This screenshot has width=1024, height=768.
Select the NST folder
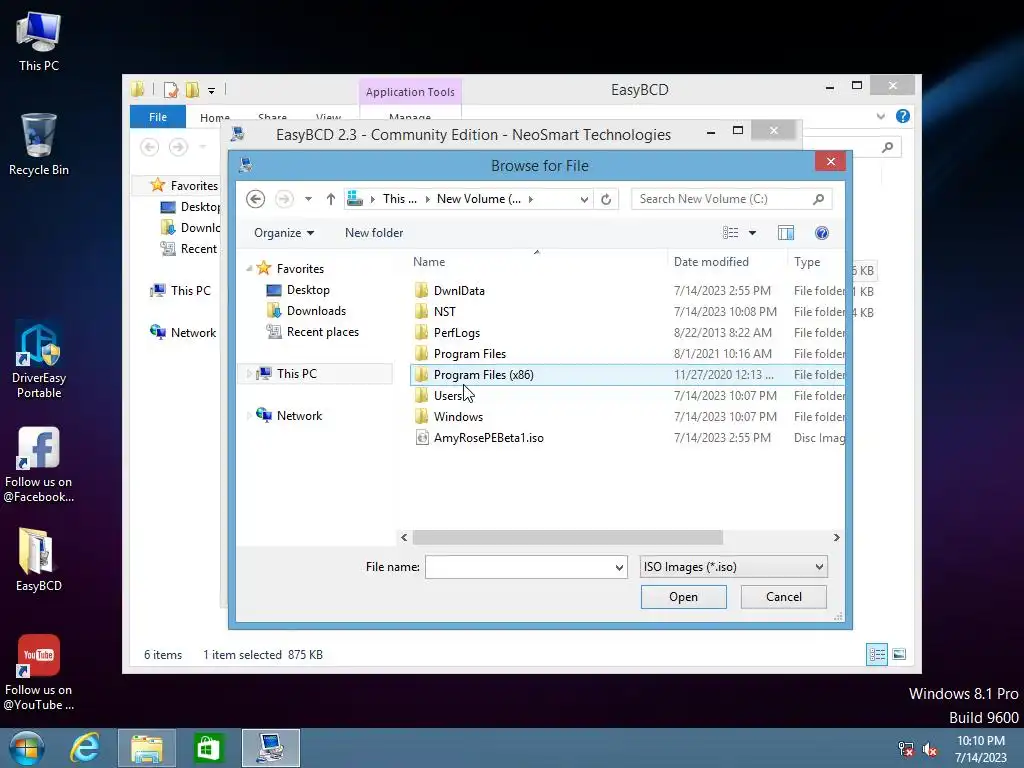[445, 312]
